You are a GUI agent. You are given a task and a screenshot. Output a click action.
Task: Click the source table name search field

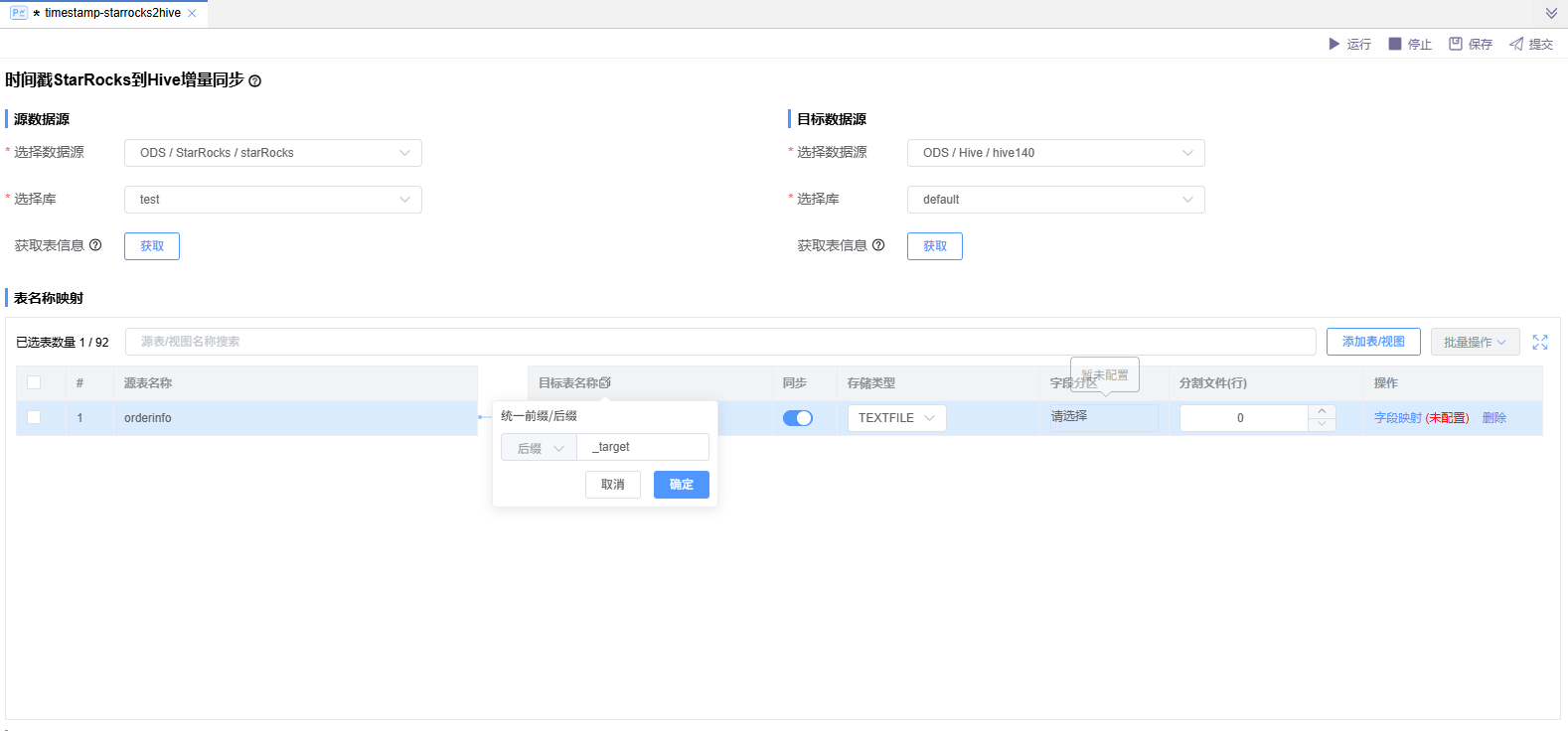[720, 342]
